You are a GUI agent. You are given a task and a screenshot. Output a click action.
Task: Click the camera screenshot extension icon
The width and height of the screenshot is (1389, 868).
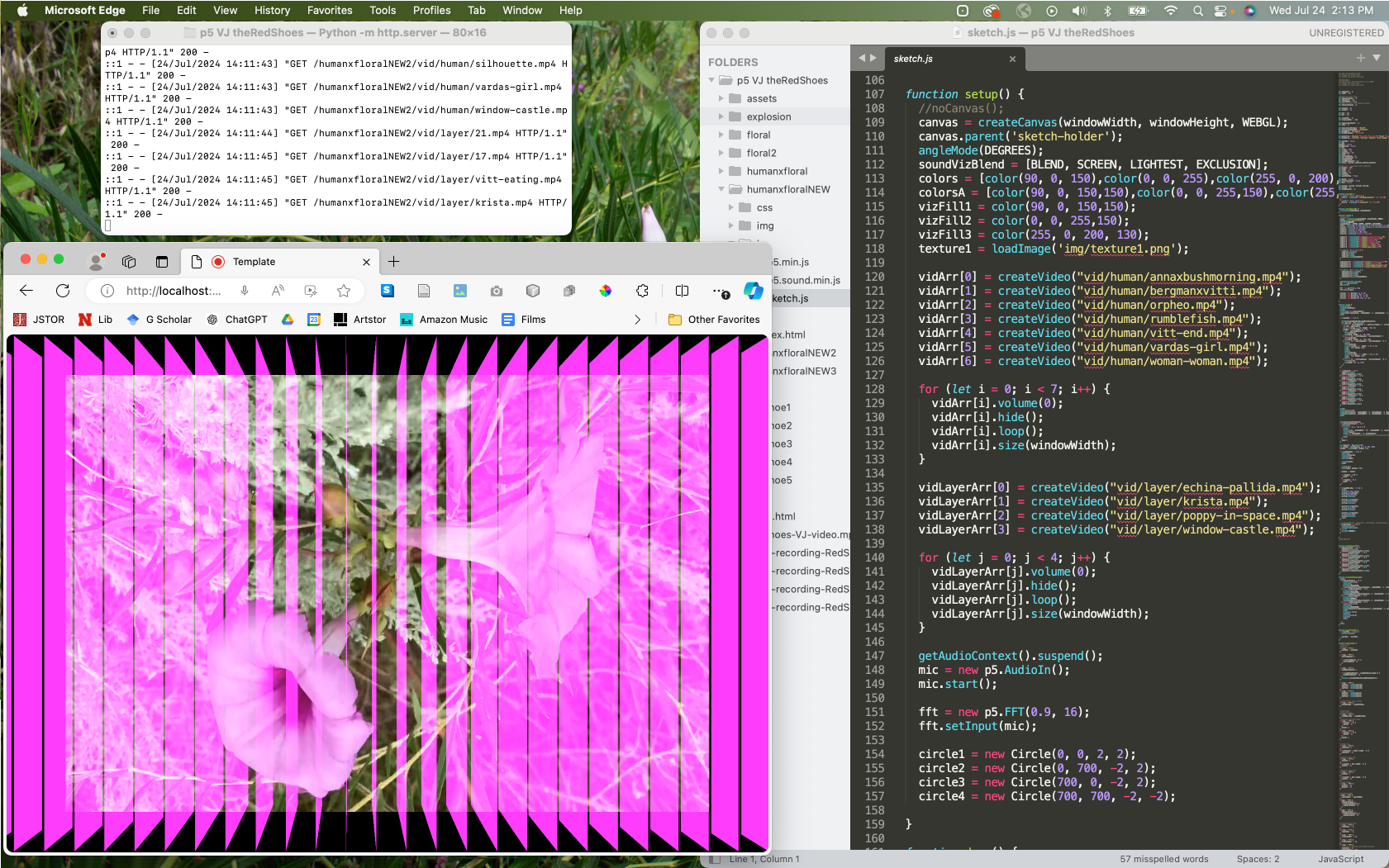tap(496, 291)
